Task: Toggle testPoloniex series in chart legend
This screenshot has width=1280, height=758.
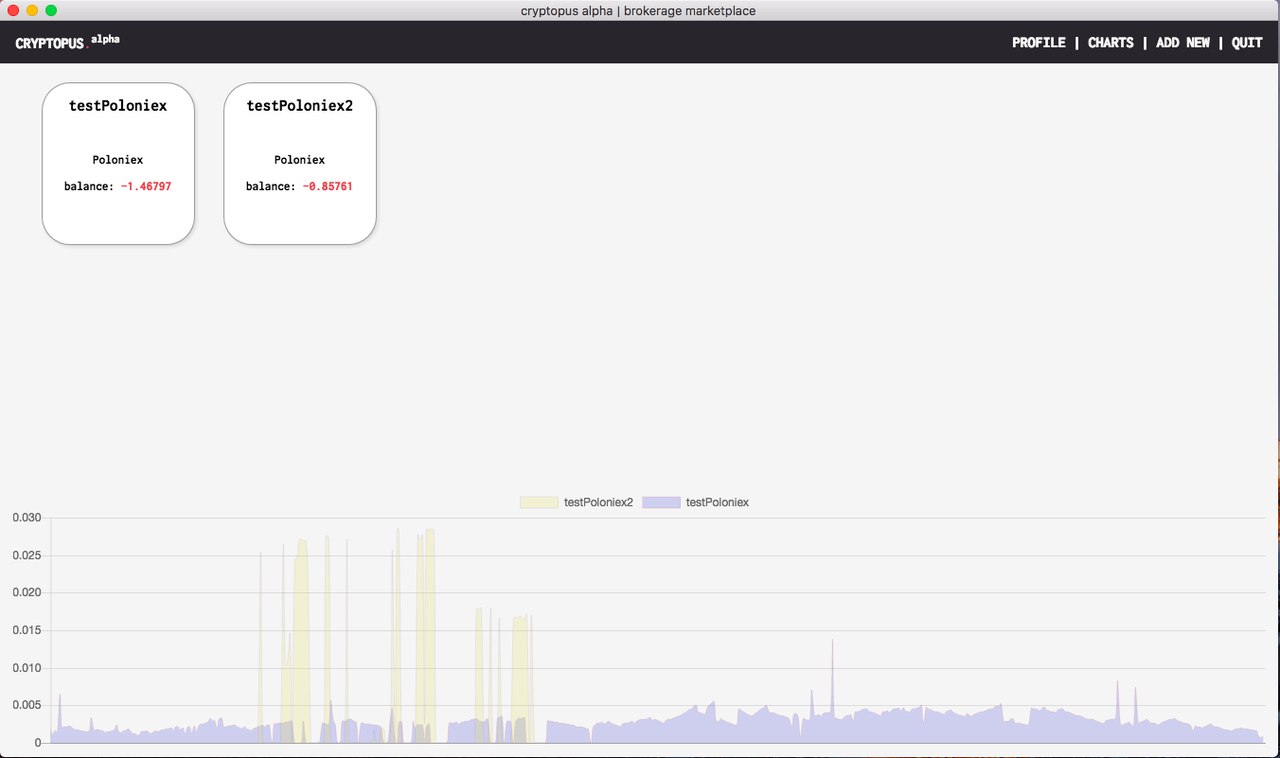Action: pyautogui.click(x=695, y=502)
